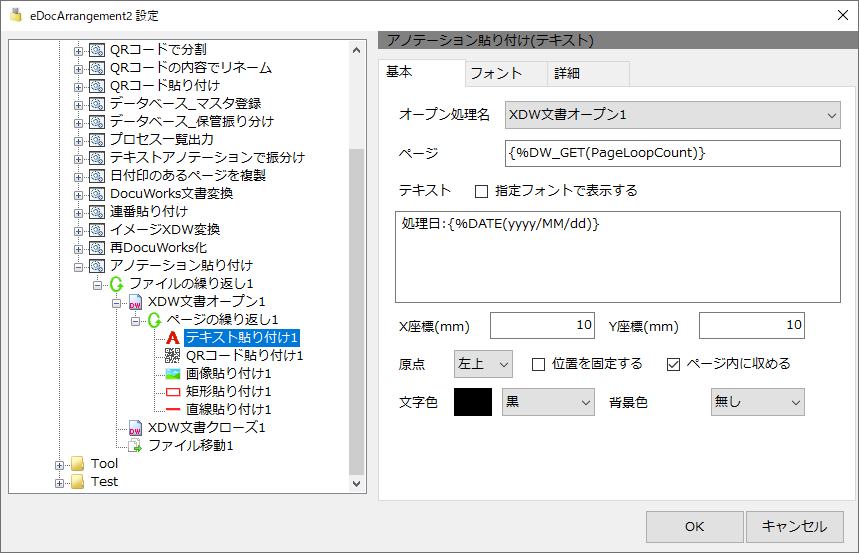Click the picture icon of 画像貼り付け1
The width and height of the screenshot is (859, 553).
point(173,374)
